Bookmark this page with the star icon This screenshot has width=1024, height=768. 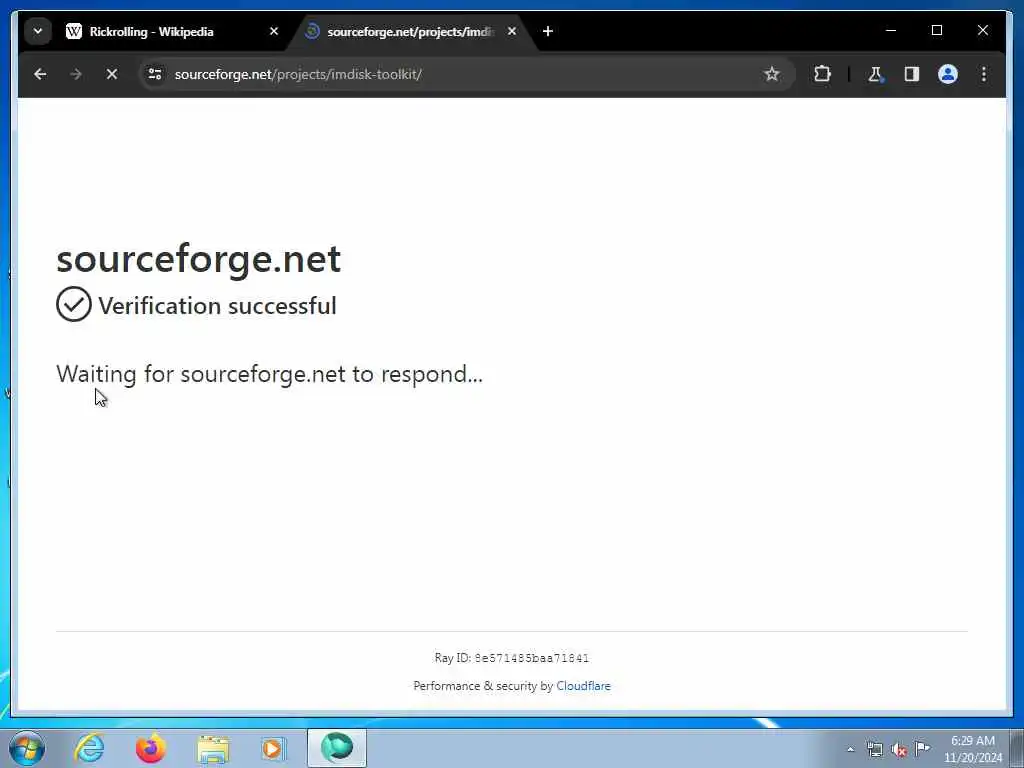(772, 74)
